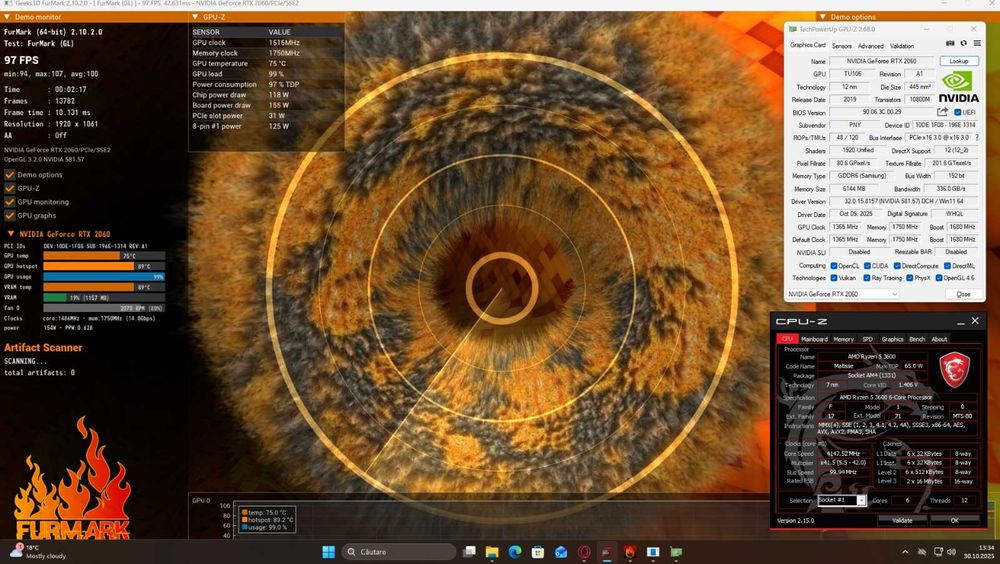Click the GPU temp orange bar
This screenshot has height=564, width=1000.
pos(82,256)
